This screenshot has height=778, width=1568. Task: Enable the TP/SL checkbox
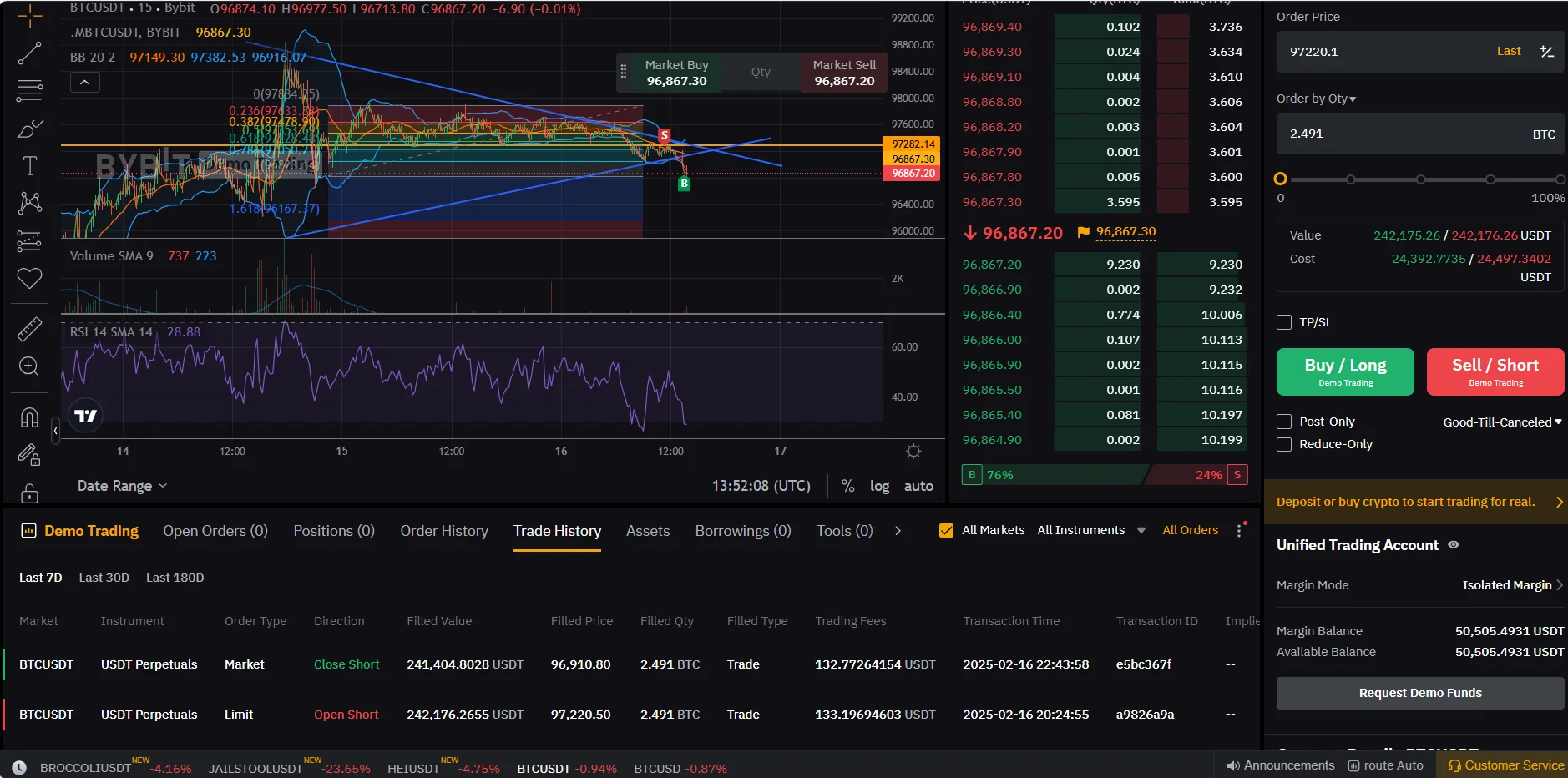1284,322
